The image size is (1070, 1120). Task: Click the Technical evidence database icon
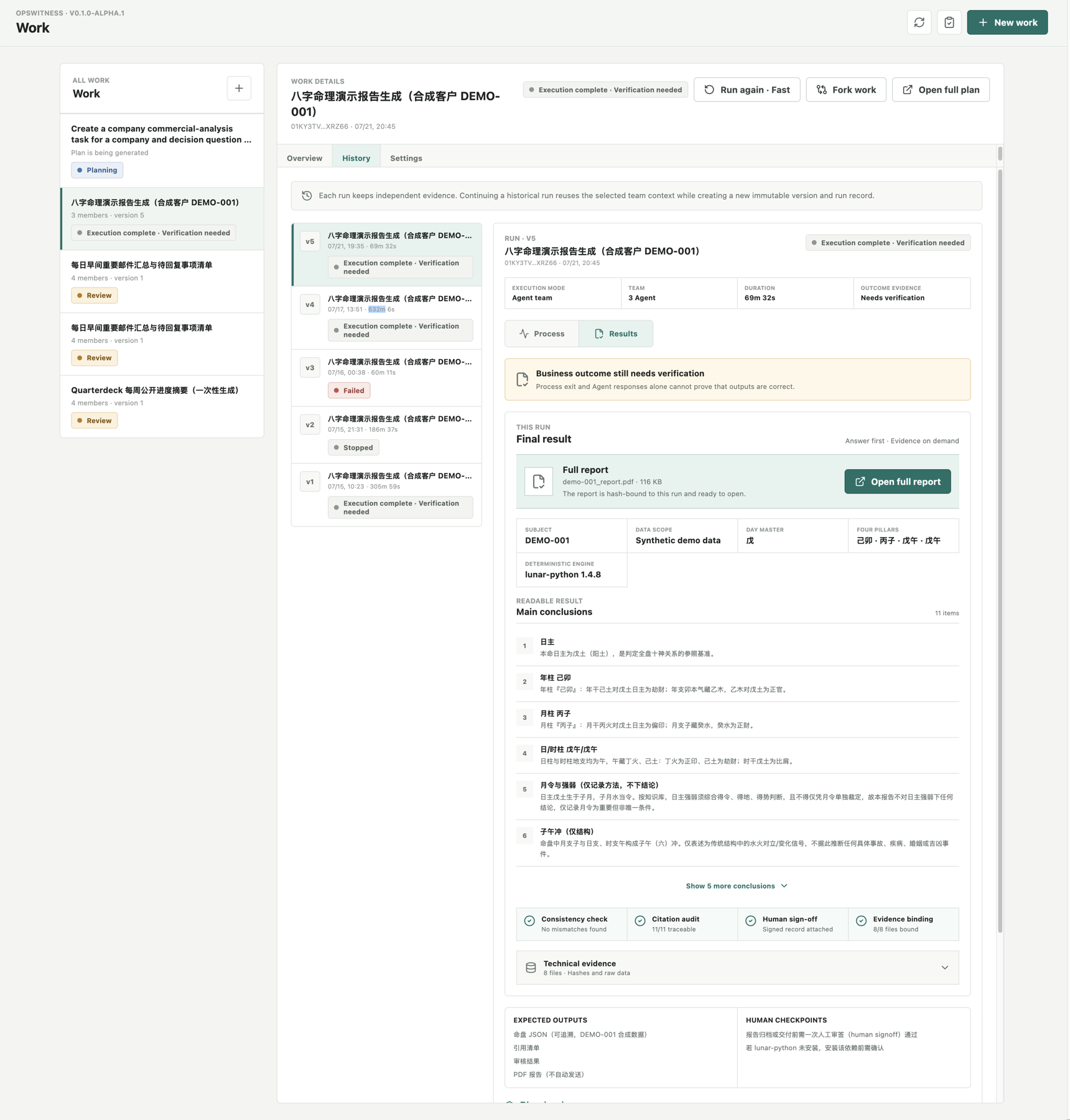[531, 968]
